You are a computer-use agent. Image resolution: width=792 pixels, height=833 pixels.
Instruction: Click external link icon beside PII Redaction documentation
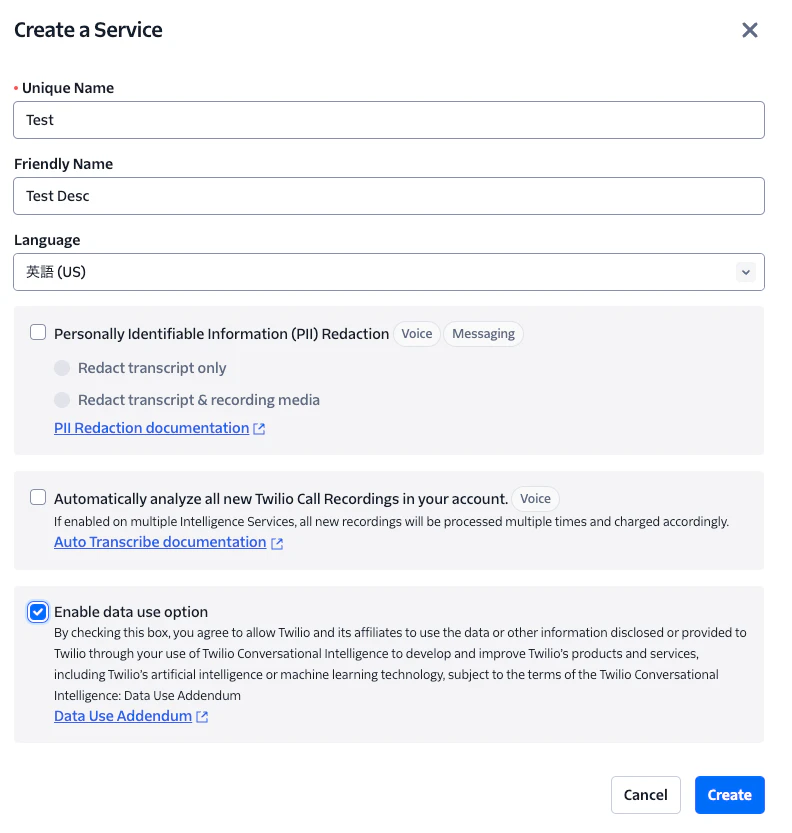pos(259,429)
